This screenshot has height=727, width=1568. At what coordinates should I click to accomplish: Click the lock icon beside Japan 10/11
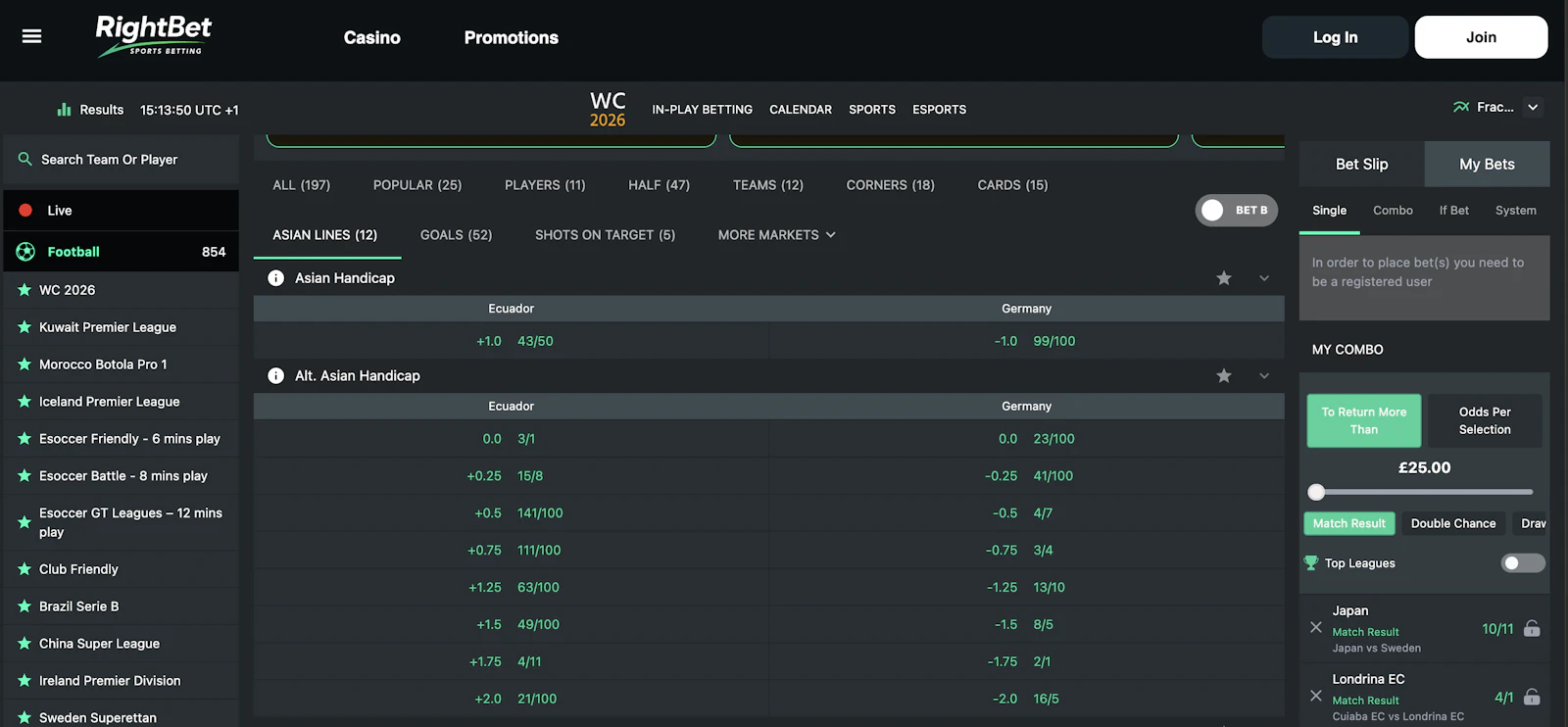[1532, 628]
